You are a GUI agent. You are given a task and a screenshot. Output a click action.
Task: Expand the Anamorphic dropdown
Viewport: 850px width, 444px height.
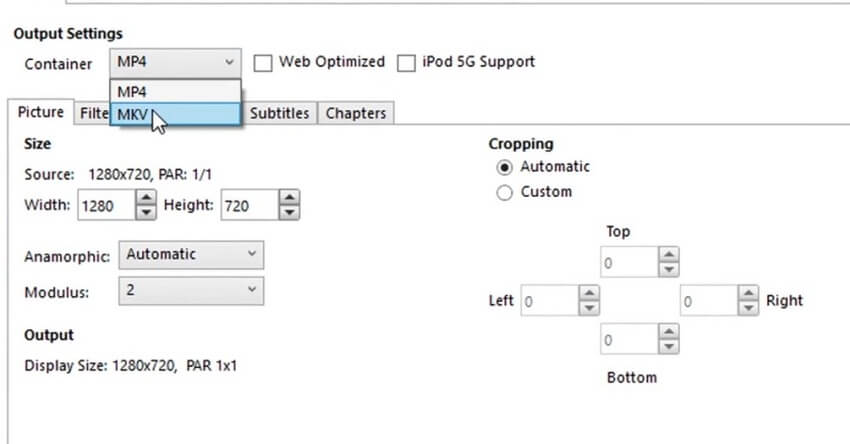pos(191,255)
